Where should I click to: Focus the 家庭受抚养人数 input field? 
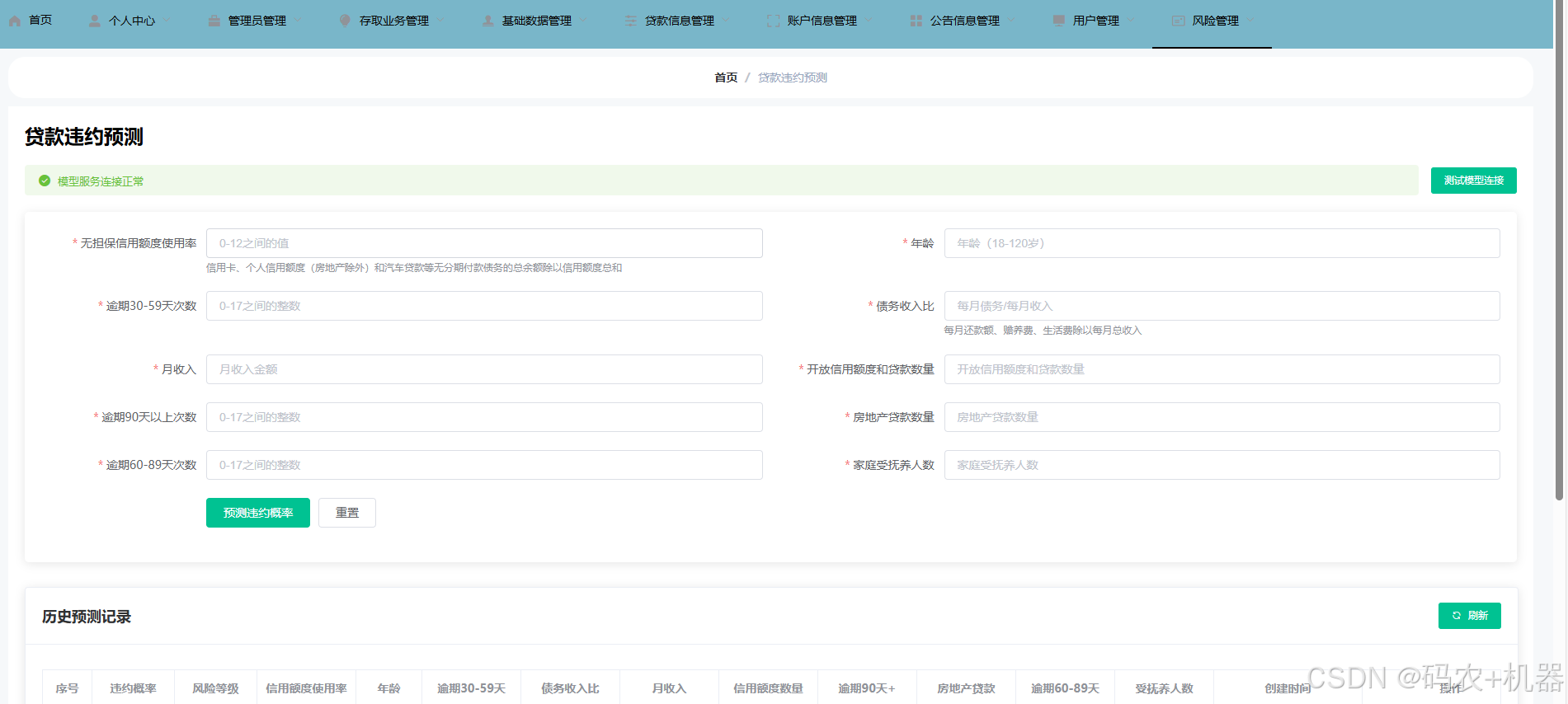[x=1222, y=465]
